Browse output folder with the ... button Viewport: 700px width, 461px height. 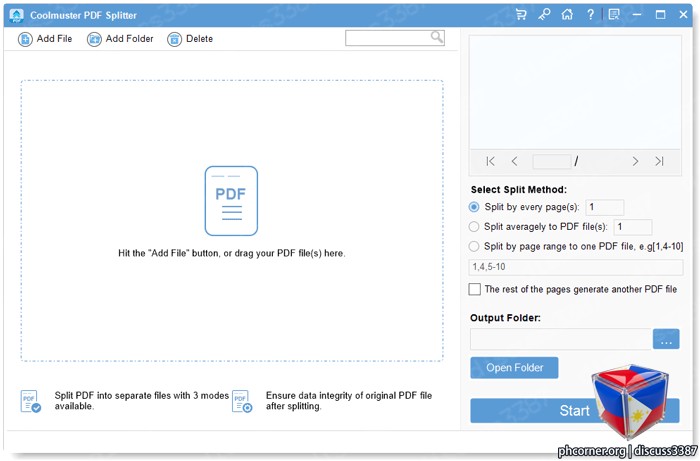pos(666,339)
